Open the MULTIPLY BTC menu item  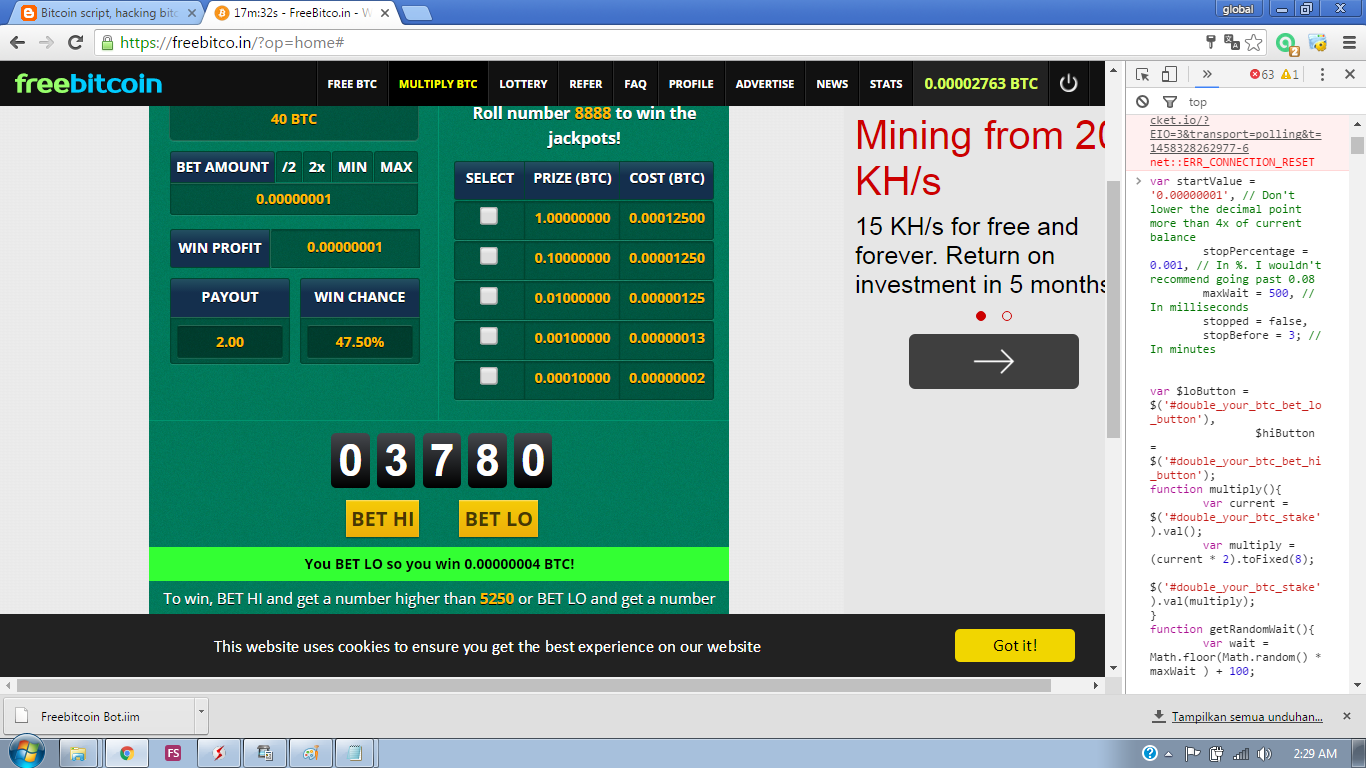tap(438, 84)
